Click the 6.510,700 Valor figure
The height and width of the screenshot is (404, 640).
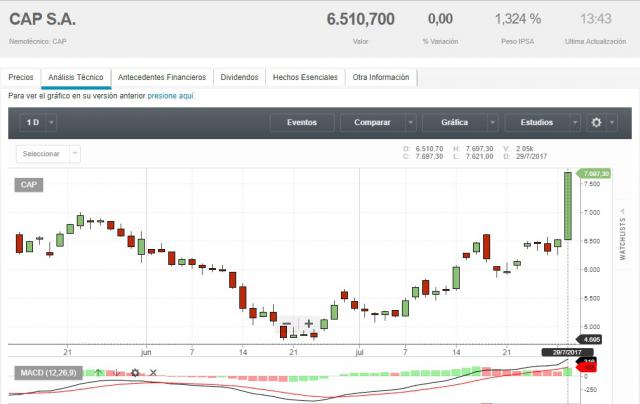click(361, 19)
